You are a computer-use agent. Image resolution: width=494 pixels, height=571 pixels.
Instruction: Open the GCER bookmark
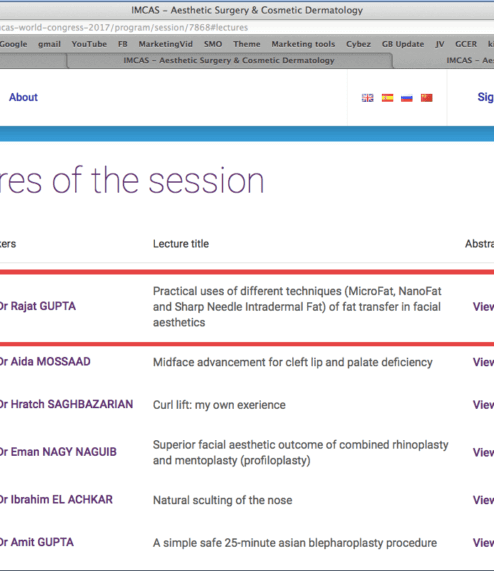466,44
